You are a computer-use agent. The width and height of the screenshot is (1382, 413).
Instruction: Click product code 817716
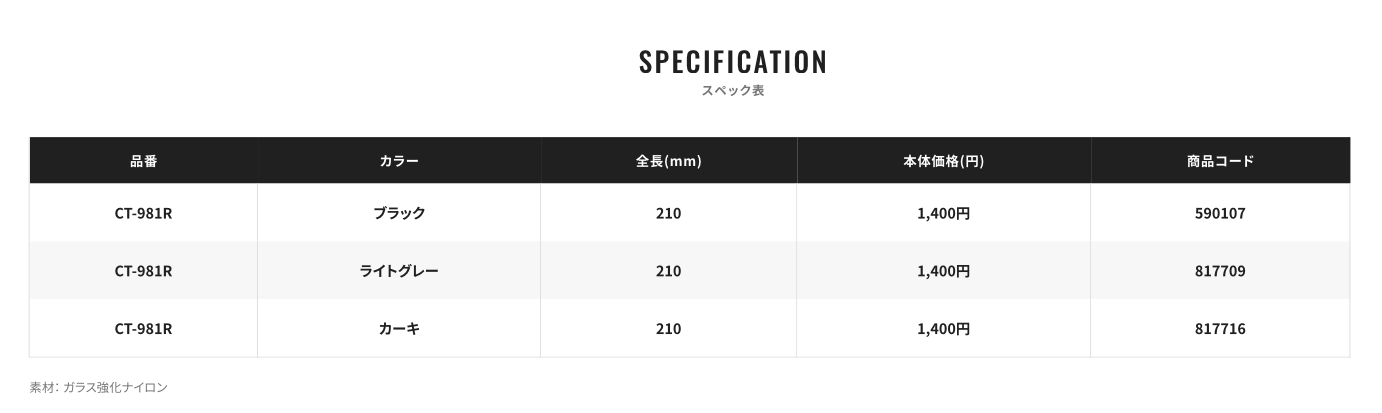[1220, 329]
